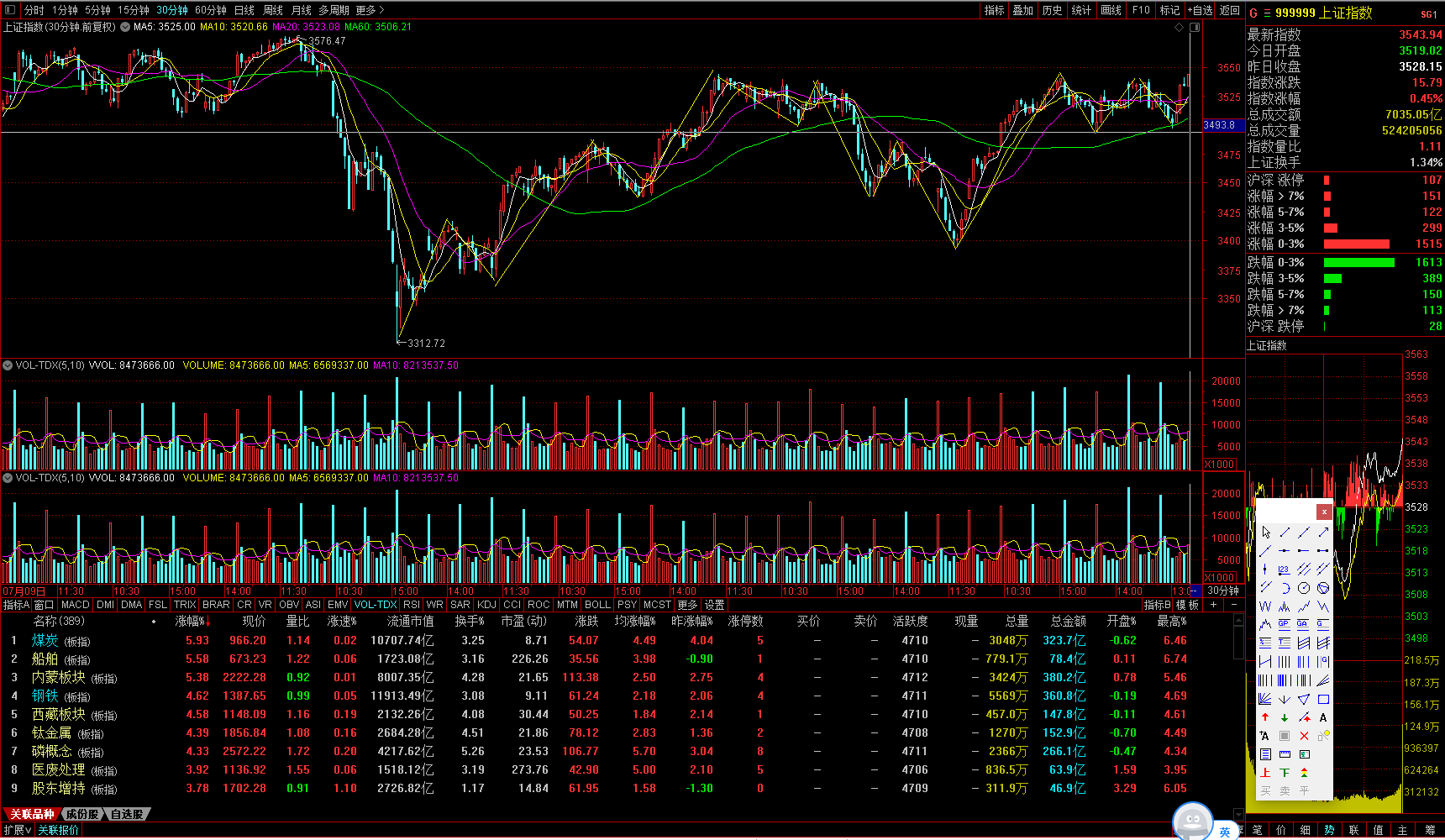The height and width of the screenshot is (840, 1445).
Task: Click the 画线 drawing button
Action: point(1111,10)
